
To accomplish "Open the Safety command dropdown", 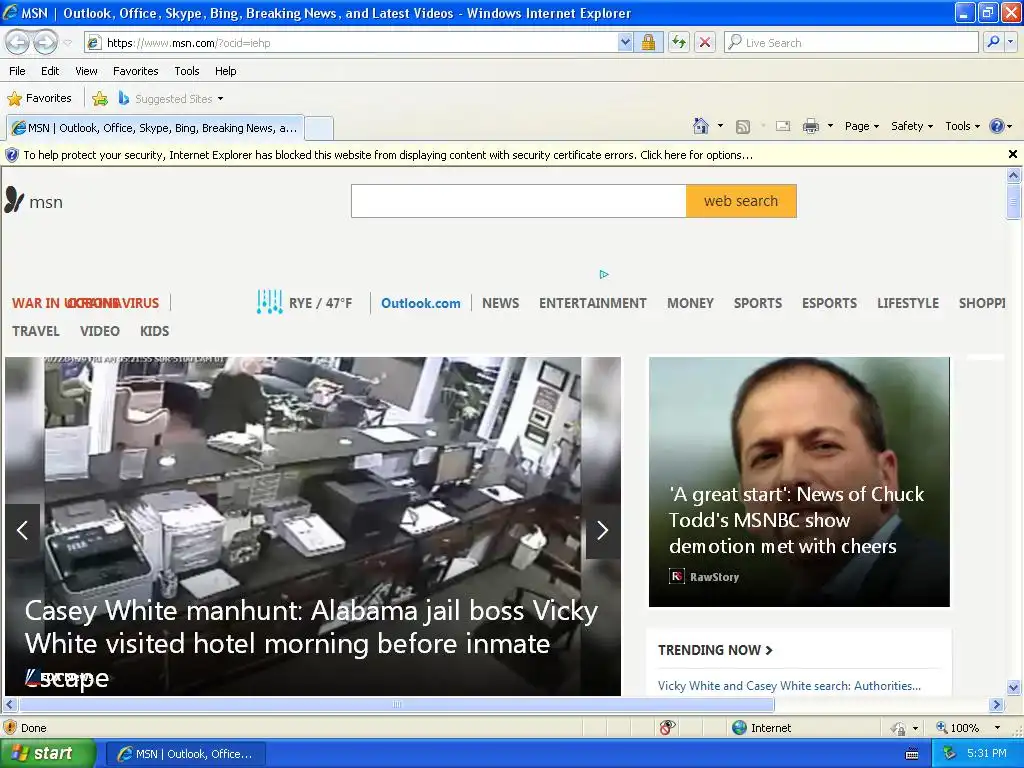I will (912, 127).
